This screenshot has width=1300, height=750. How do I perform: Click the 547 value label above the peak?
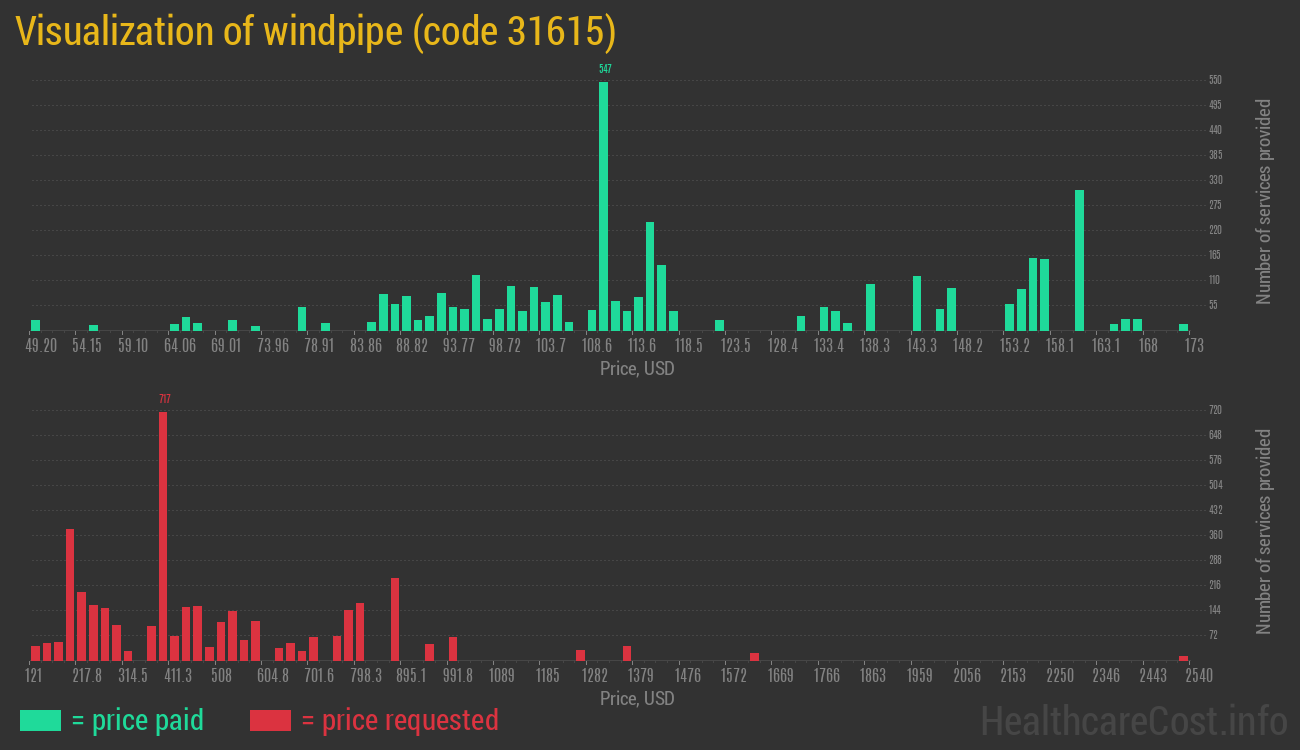coord(604,70)
